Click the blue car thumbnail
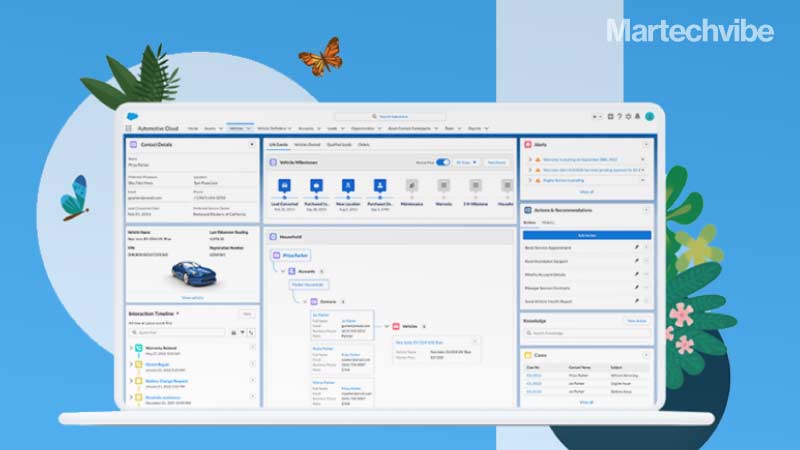The image size is (800, 450). coord(194,273)
